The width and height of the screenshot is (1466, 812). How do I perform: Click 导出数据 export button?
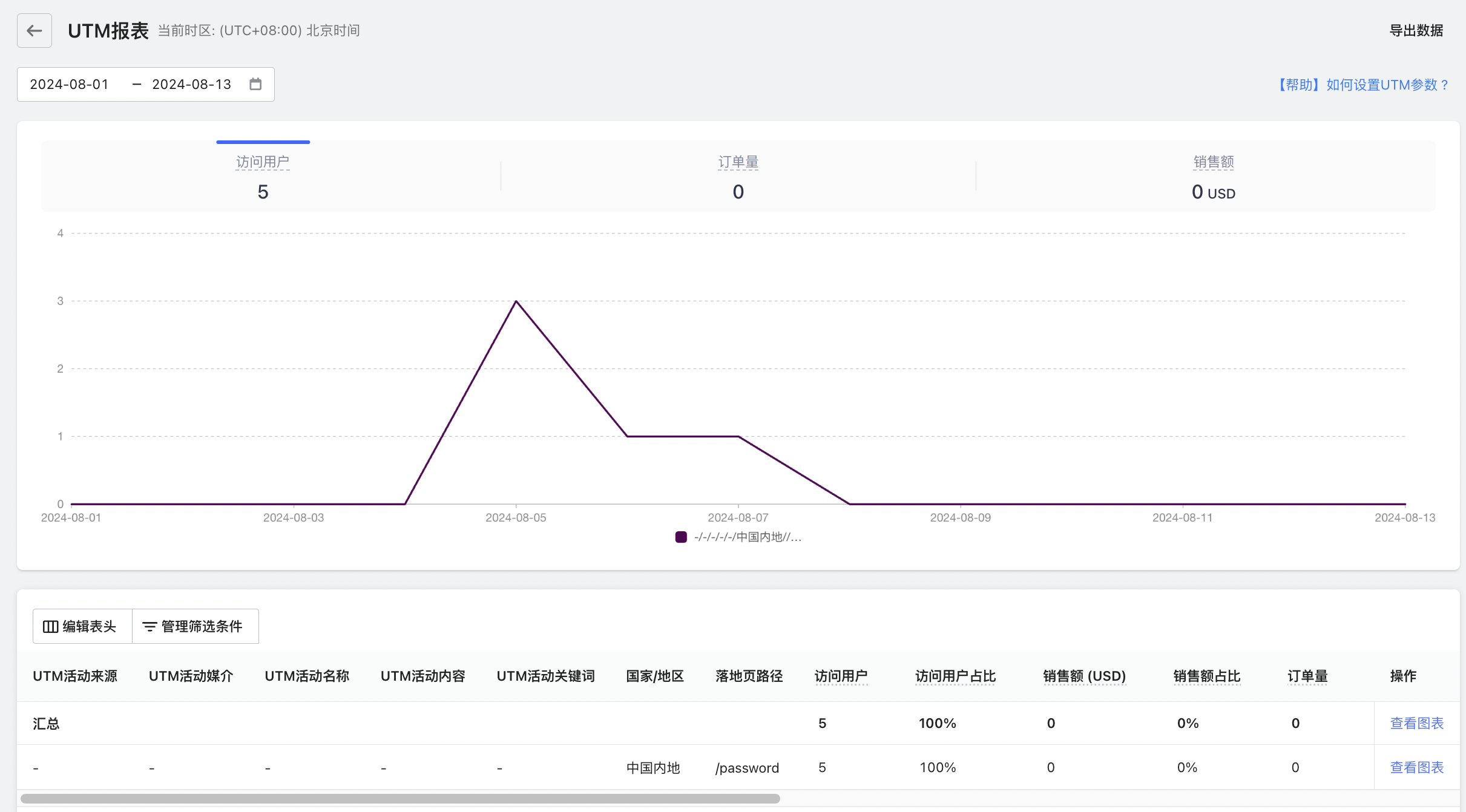1416,30
